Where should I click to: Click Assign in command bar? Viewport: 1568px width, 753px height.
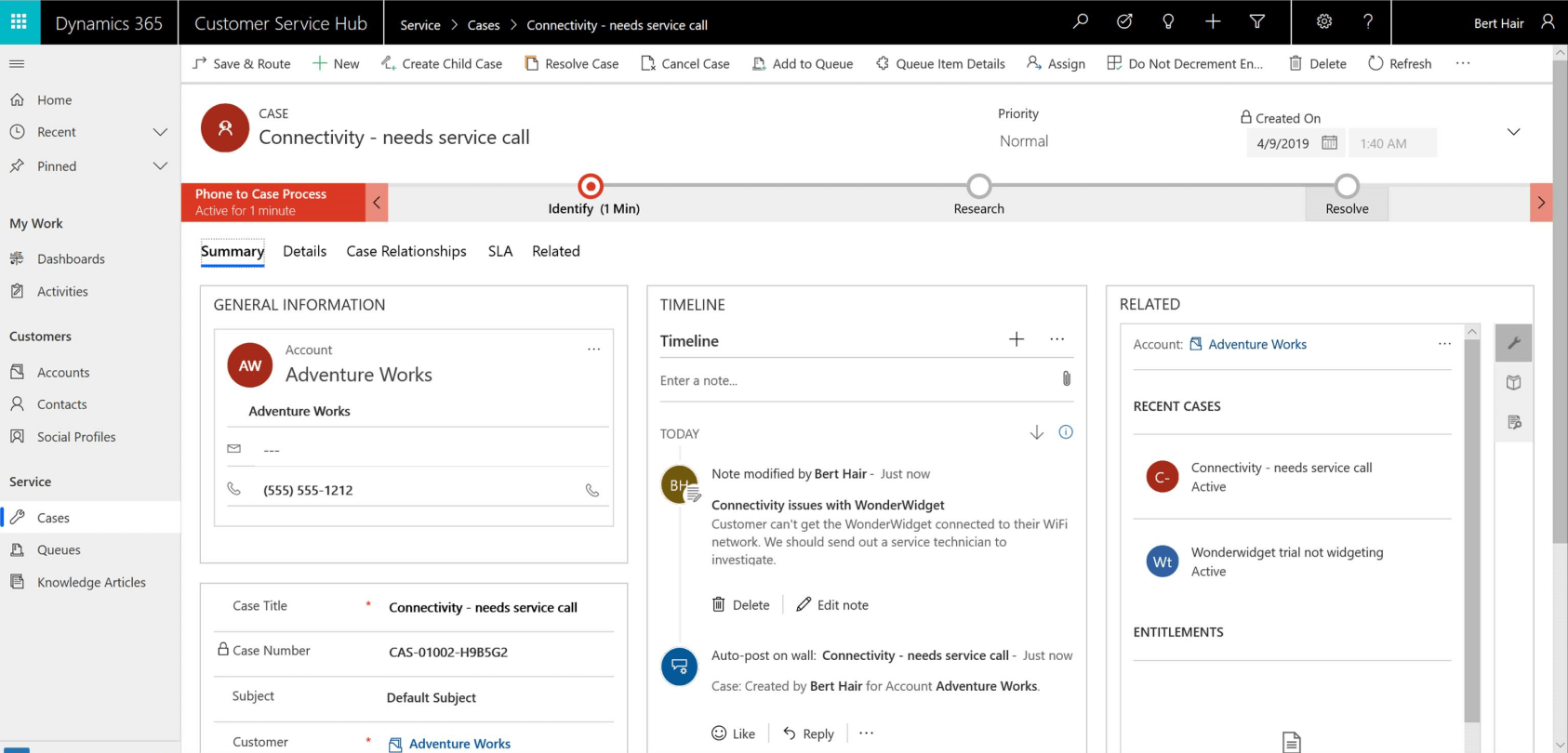point(1056,63)
